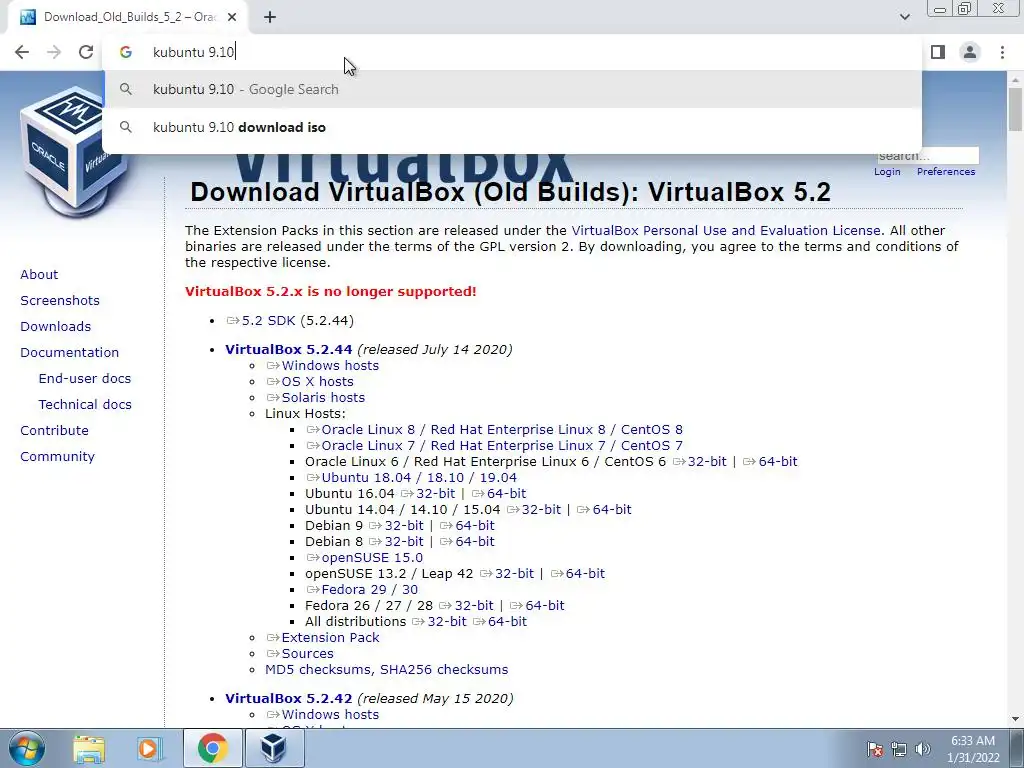Open VirtualBox Personal Use and Evaluation License
1024x768 pixels.
[726, 231]
